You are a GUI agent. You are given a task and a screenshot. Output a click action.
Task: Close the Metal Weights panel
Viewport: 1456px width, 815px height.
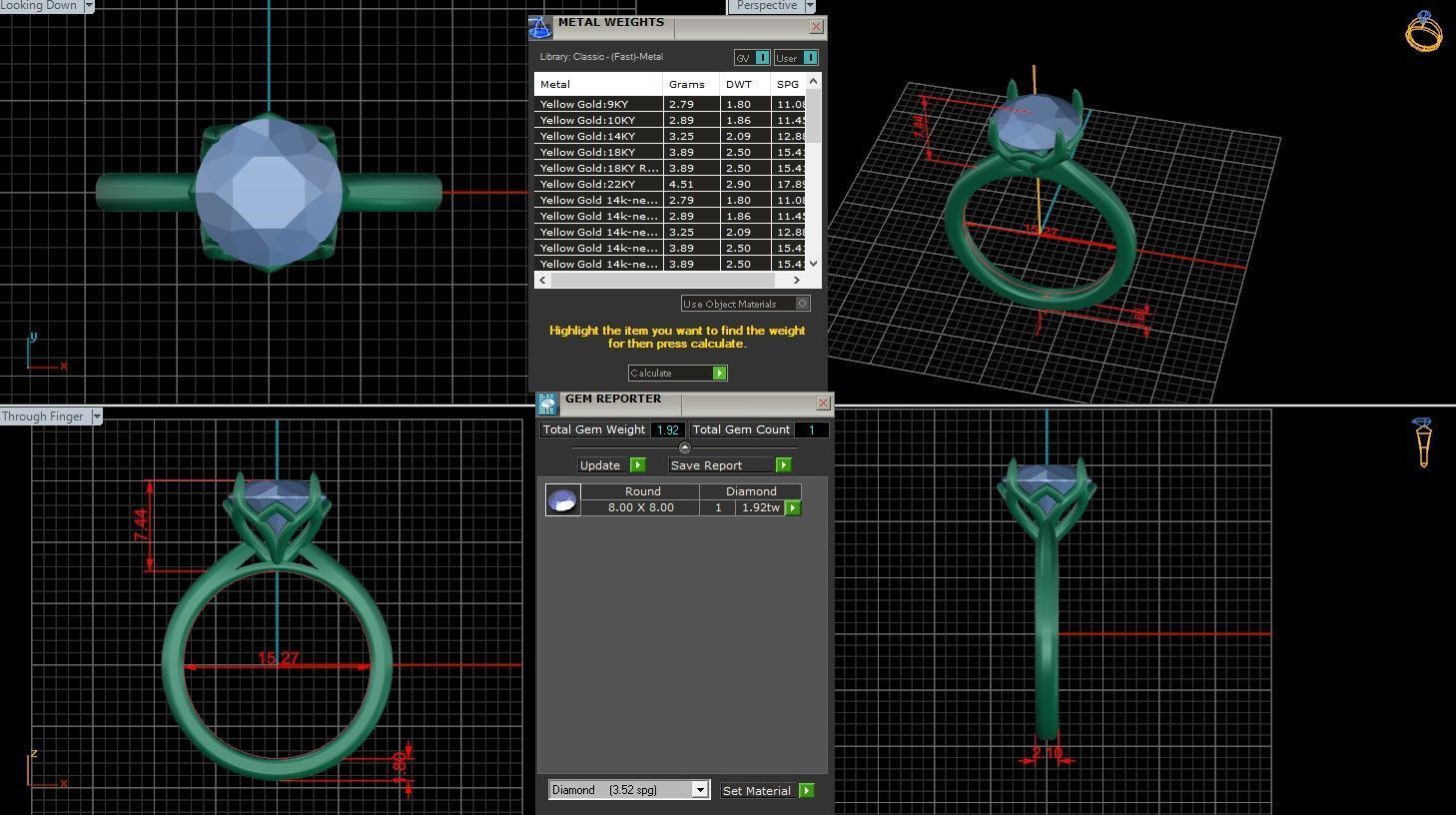(816, 27)
